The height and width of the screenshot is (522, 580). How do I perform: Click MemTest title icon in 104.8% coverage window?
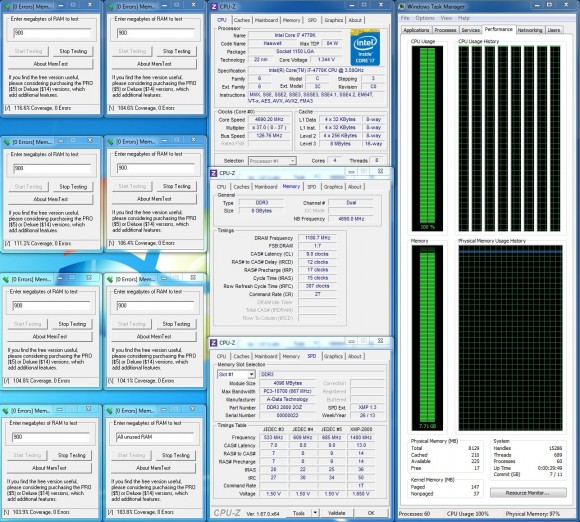6,279
